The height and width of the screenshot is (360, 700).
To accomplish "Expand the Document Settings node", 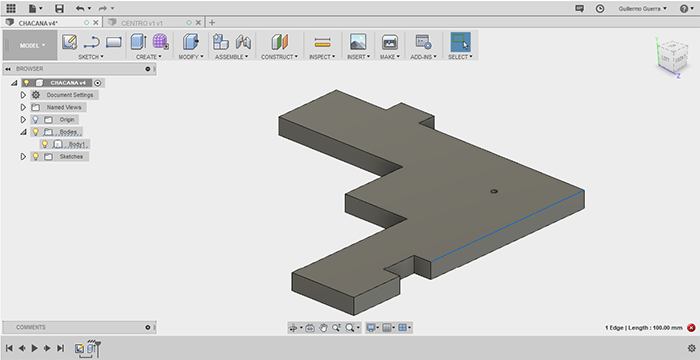I will point(23,95).
